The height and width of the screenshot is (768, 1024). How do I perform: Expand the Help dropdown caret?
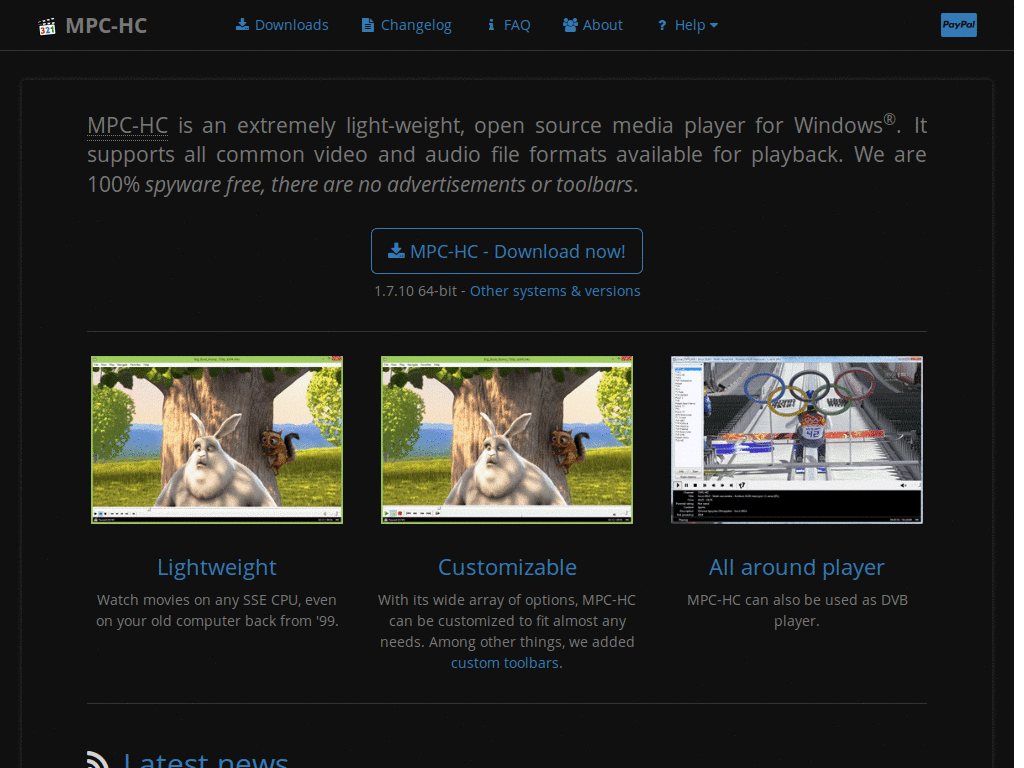click(714, 26)
